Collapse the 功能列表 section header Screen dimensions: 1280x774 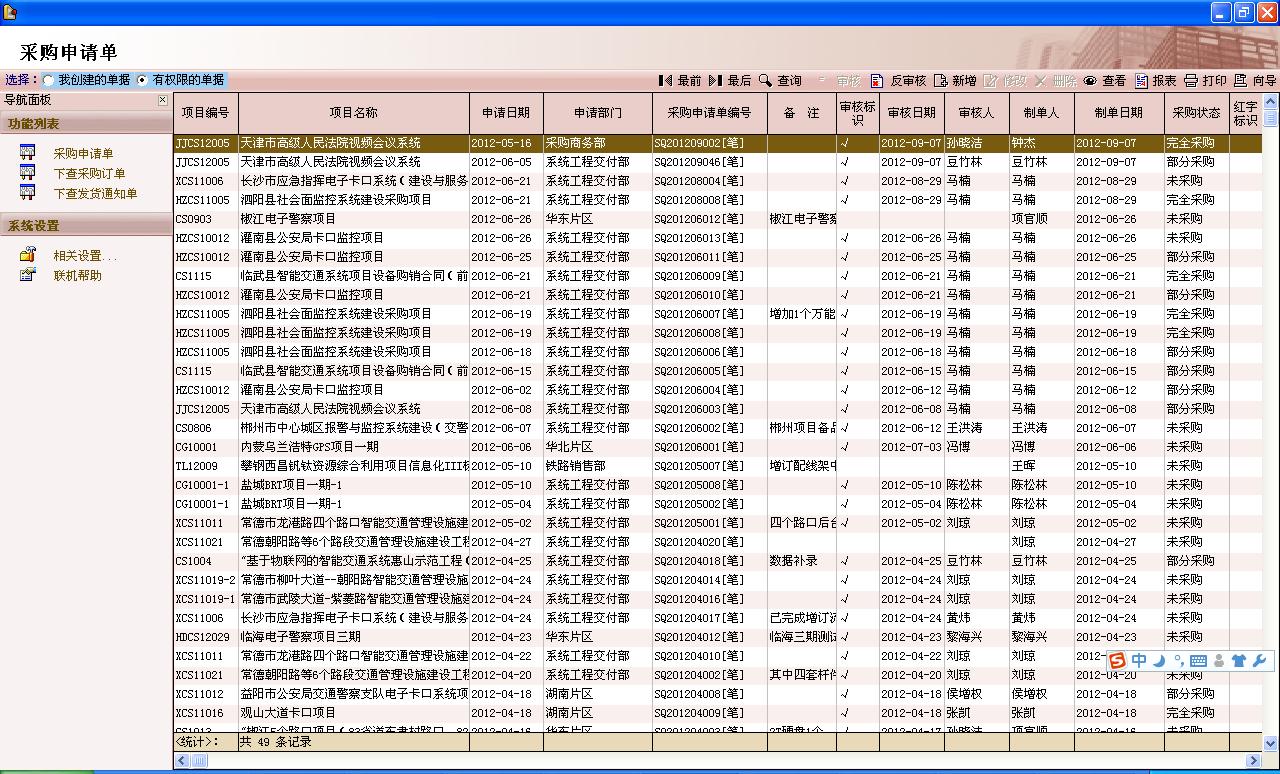86,124
